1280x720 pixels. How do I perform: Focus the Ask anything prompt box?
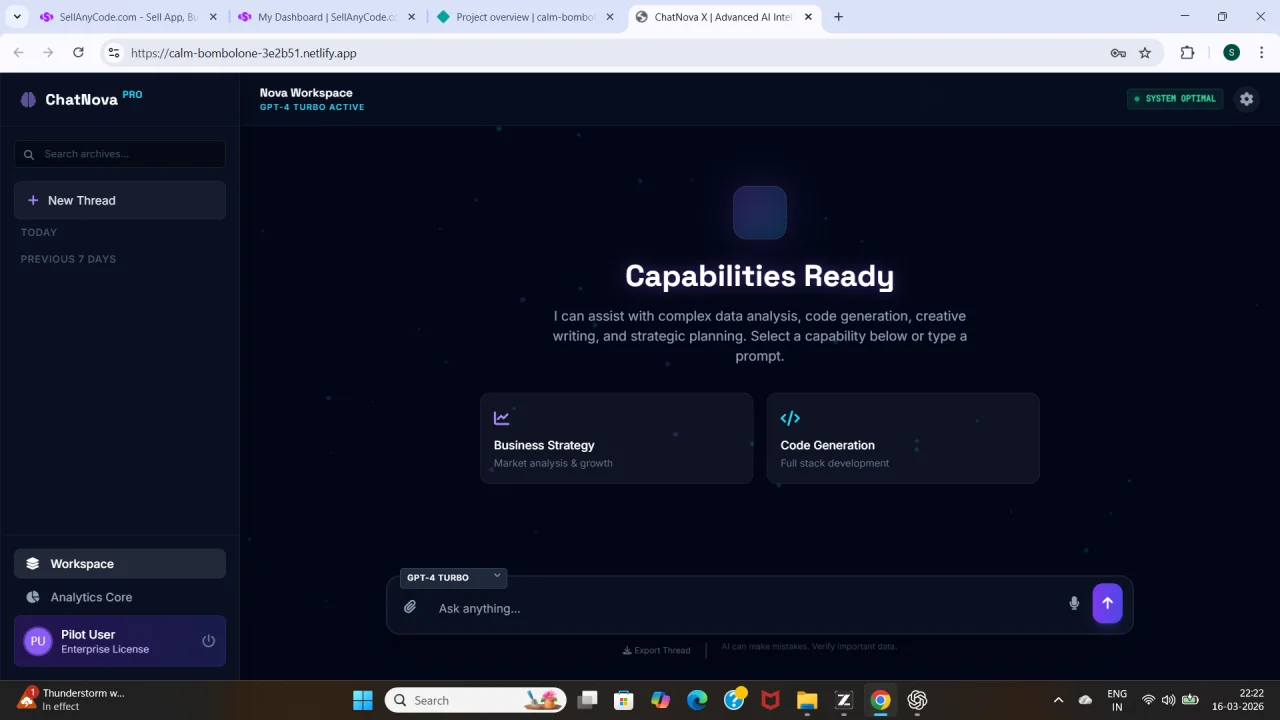coord(750,608)
